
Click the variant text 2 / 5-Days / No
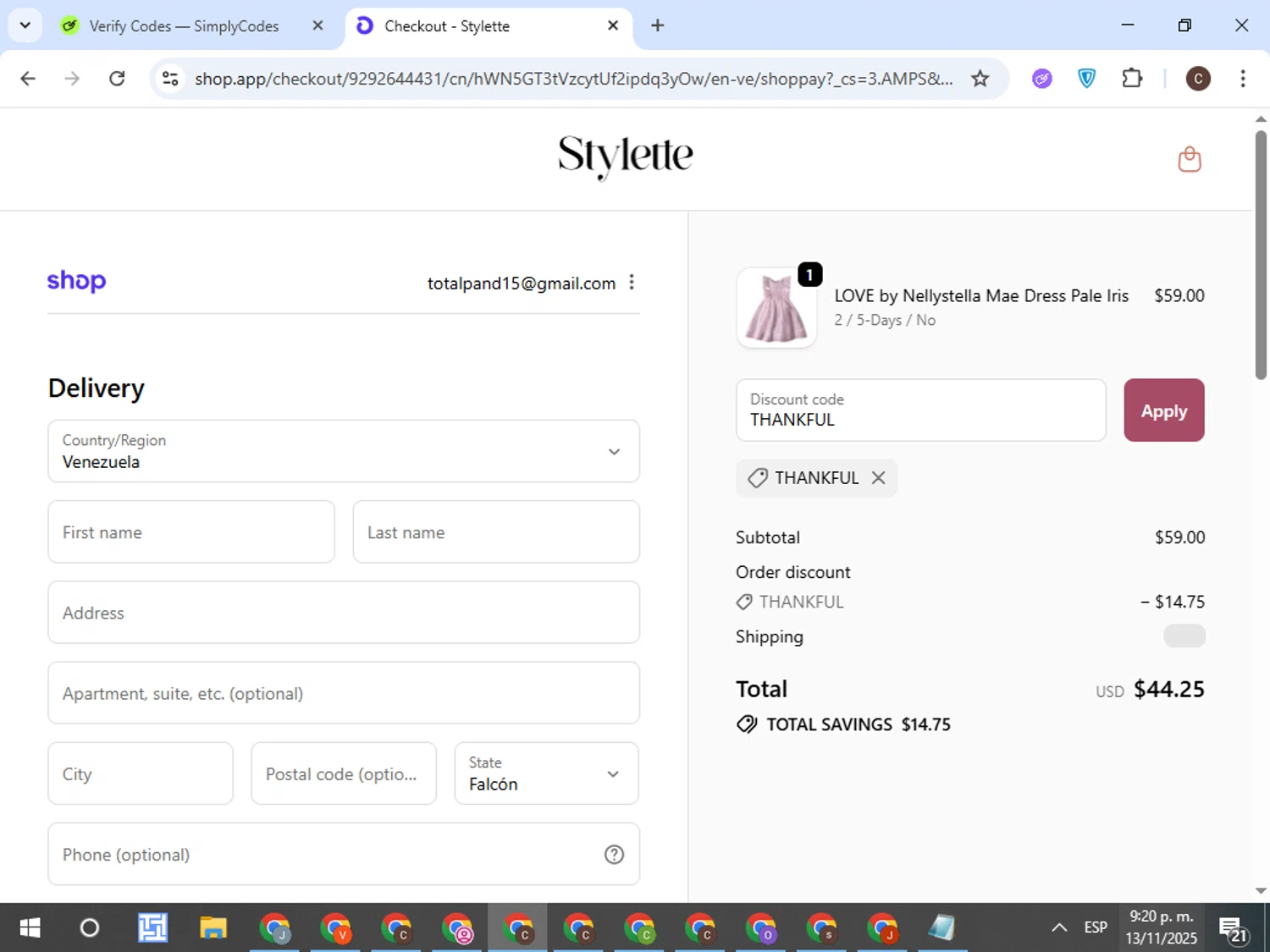click(x=885, y=320)
